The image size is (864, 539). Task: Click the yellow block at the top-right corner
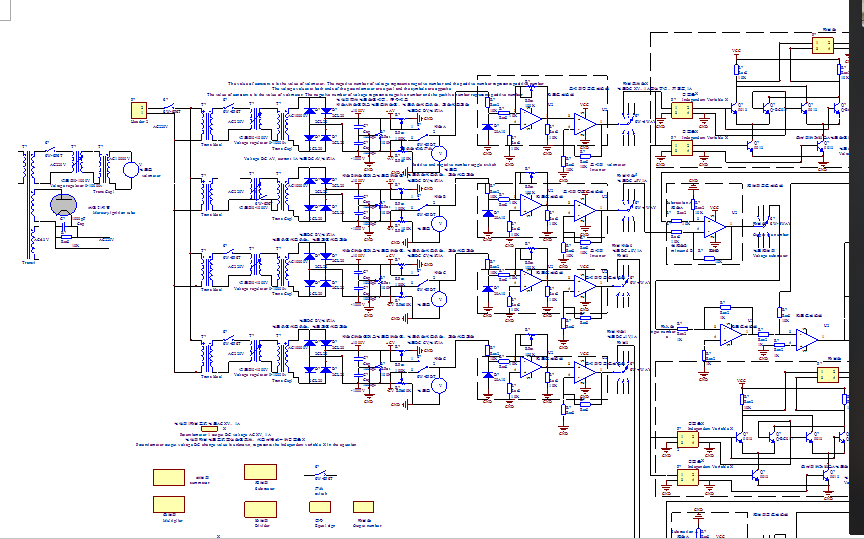pos(822,47)
